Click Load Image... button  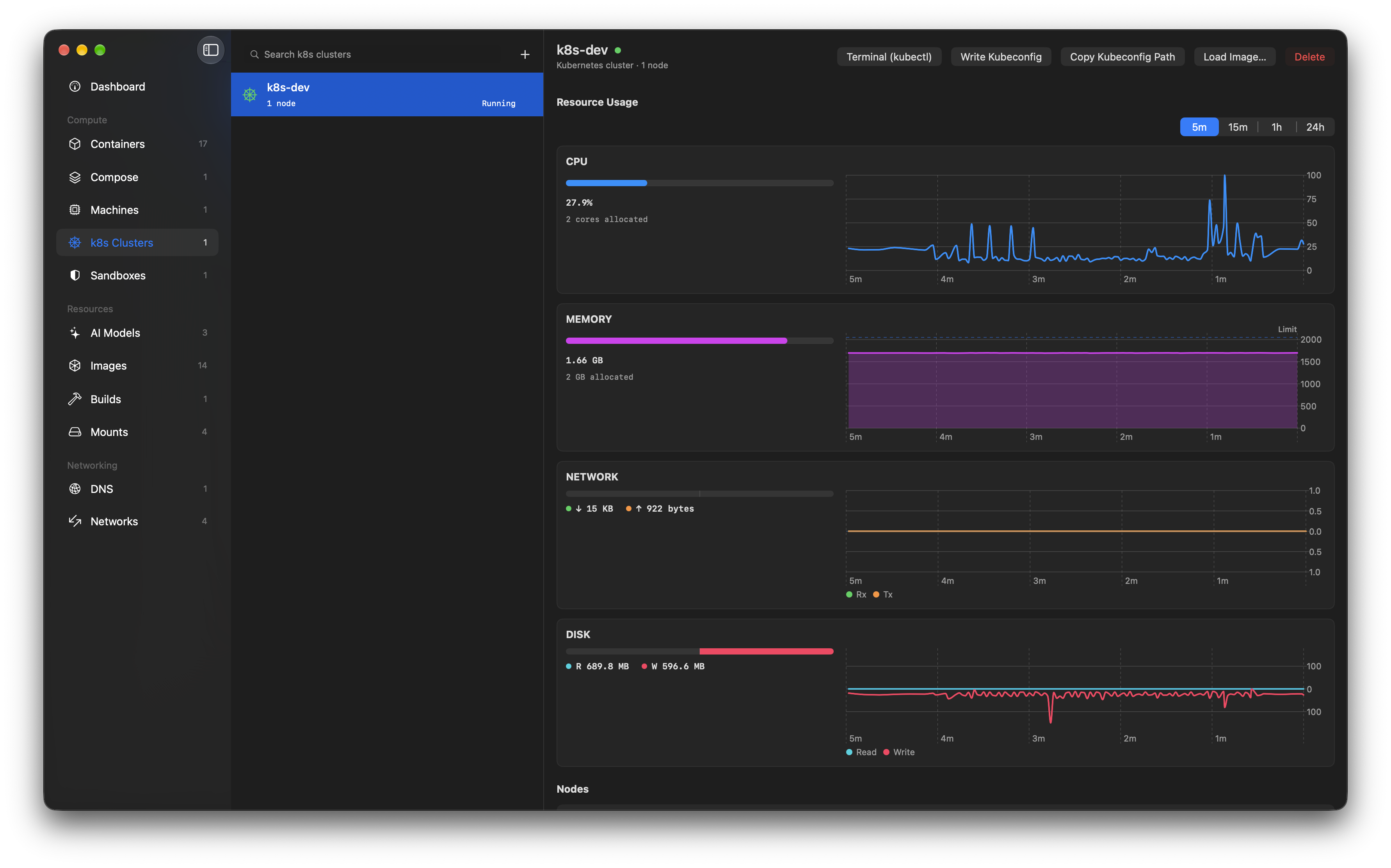click(x=1234, y=57)
